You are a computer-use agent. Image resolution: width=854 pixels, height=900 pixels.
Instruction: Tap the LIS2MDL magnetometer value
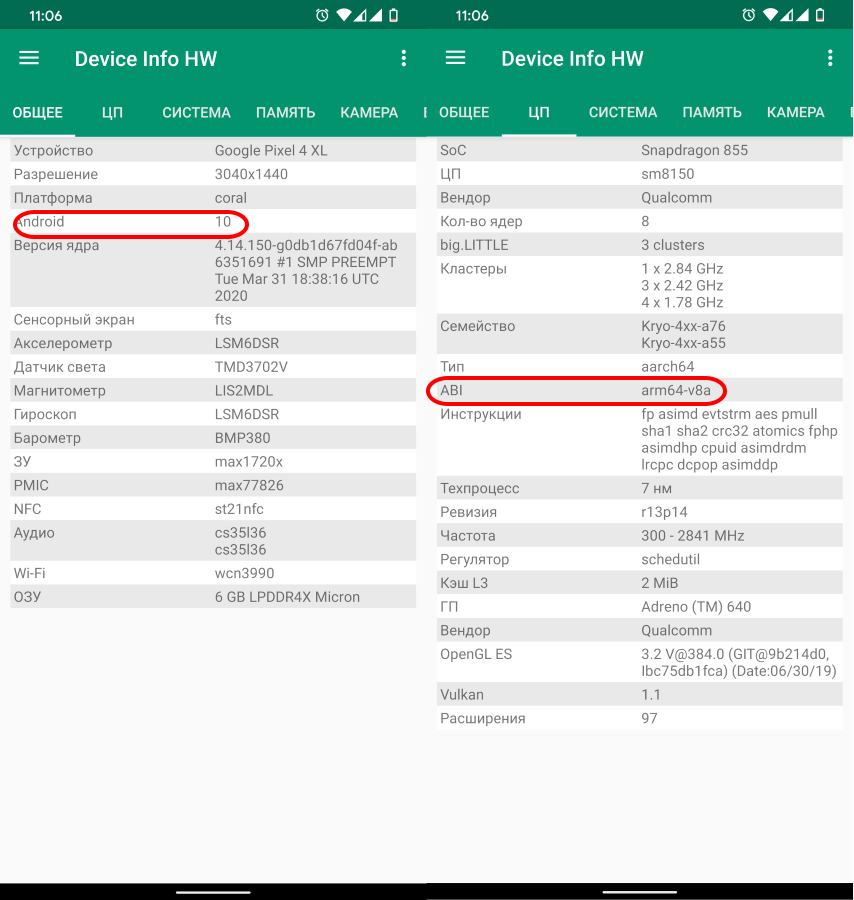[244, 391]
